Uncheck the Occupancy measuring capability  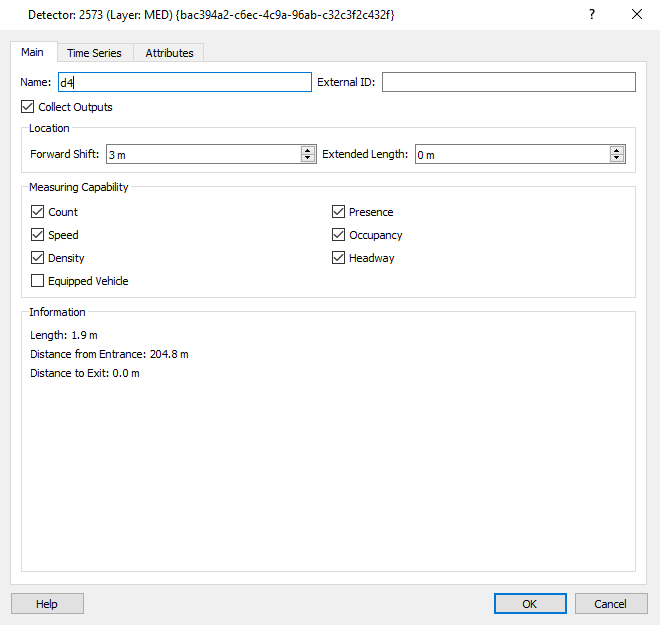point(338,235)
